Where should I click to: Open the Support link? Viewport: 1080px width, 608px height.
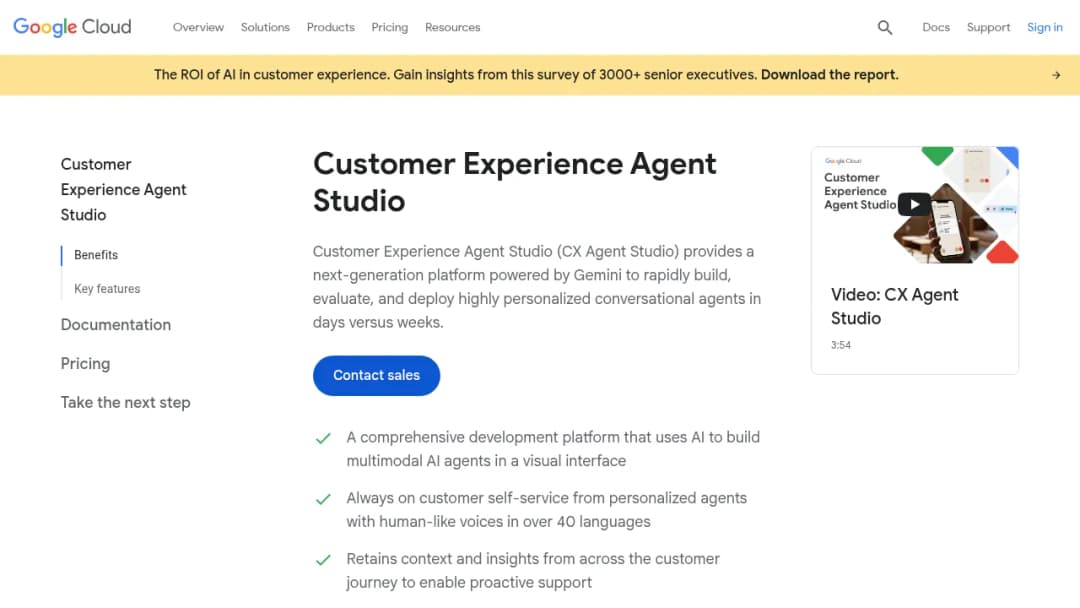coord(988,28)
